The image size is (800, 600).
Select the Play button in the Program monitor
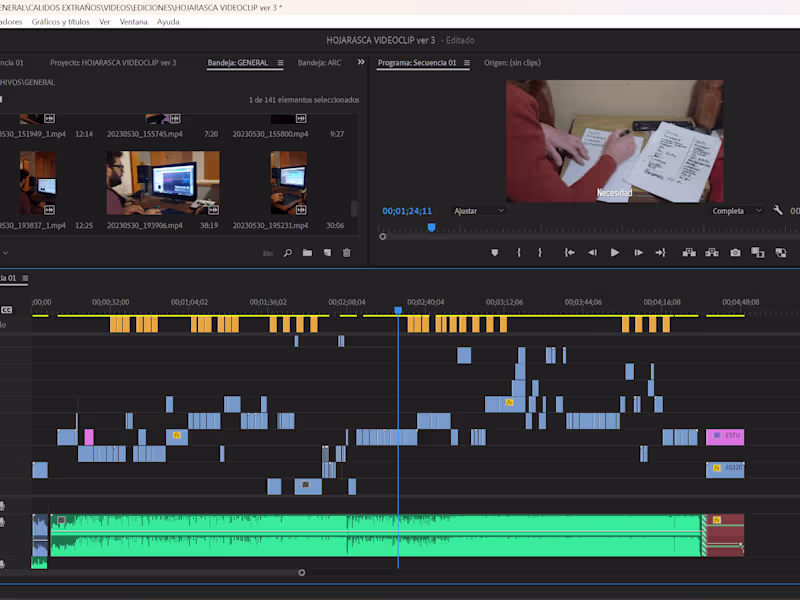tap(614, 252)
